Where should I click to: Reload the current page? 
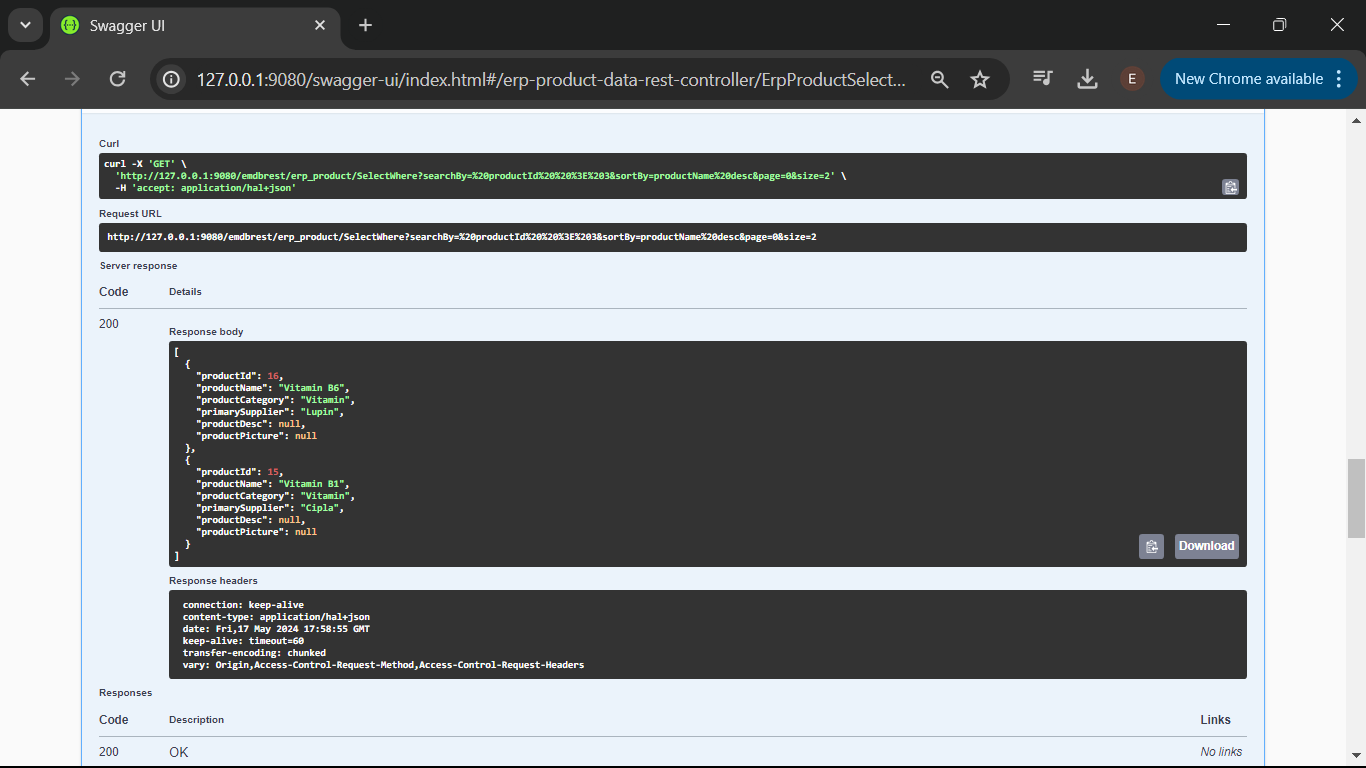117,79
